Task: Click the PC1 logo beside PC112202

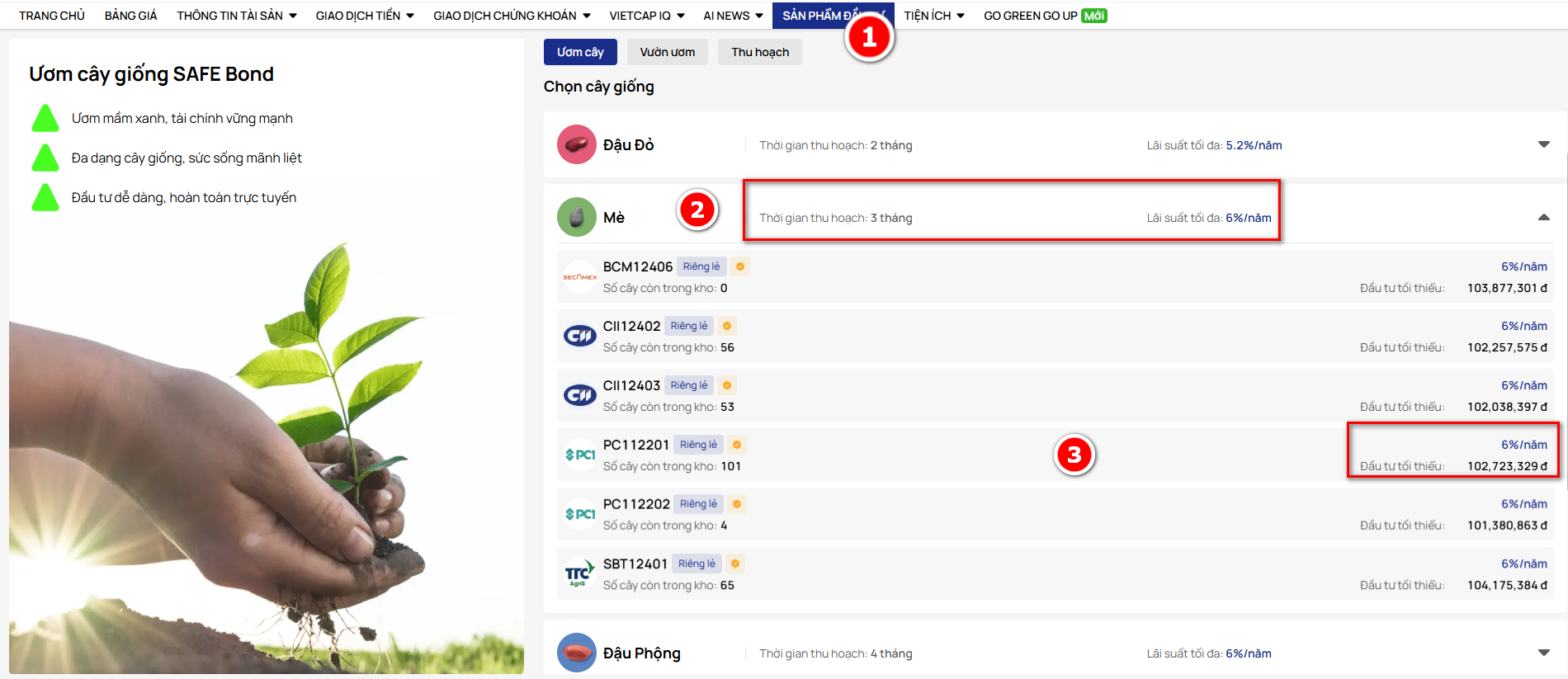Action: pyautogui.click(x=580, y=515)
